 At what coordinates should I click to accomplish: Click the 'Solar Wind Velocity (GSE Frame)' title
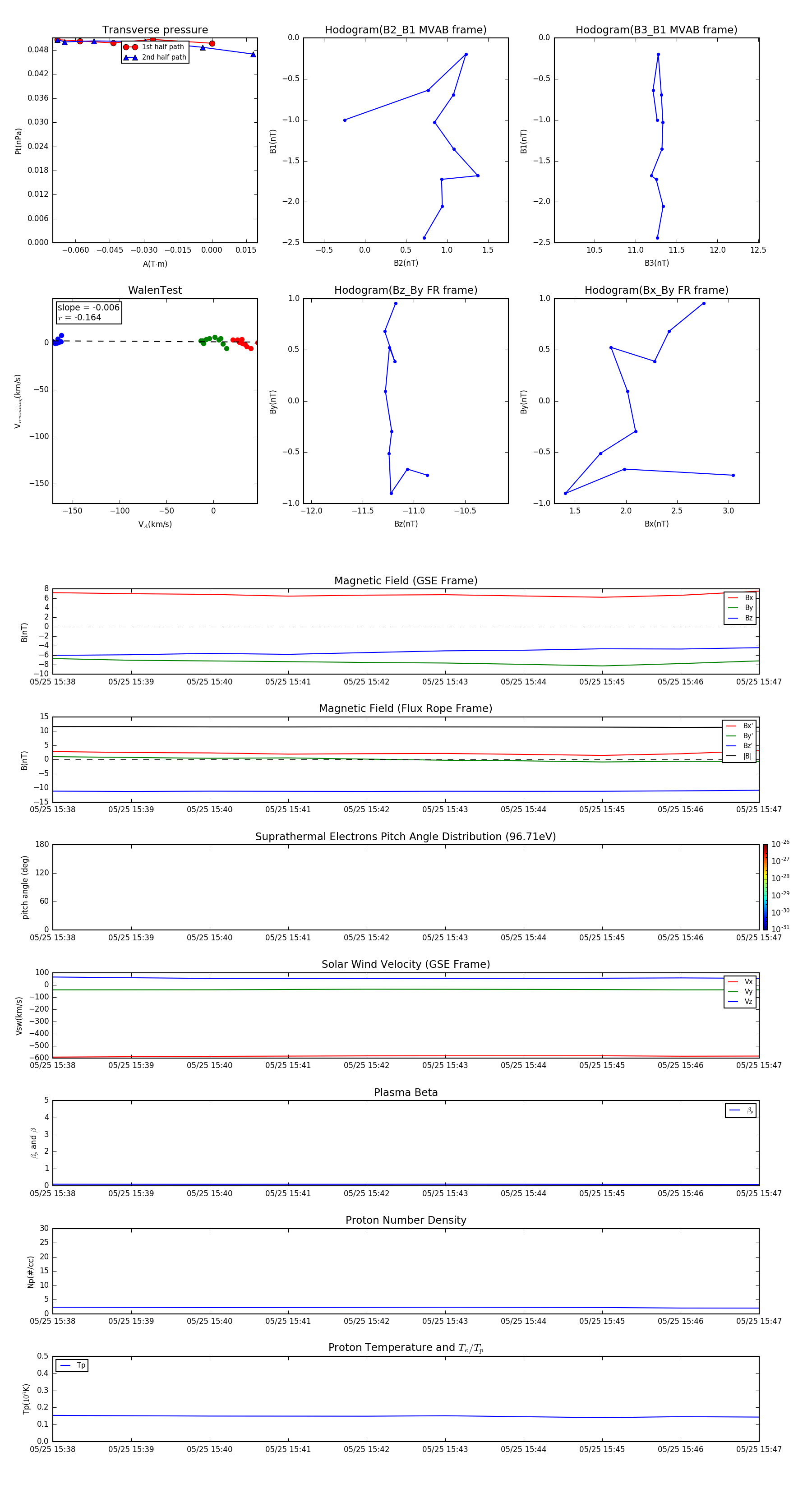click(x=406, y=964)
